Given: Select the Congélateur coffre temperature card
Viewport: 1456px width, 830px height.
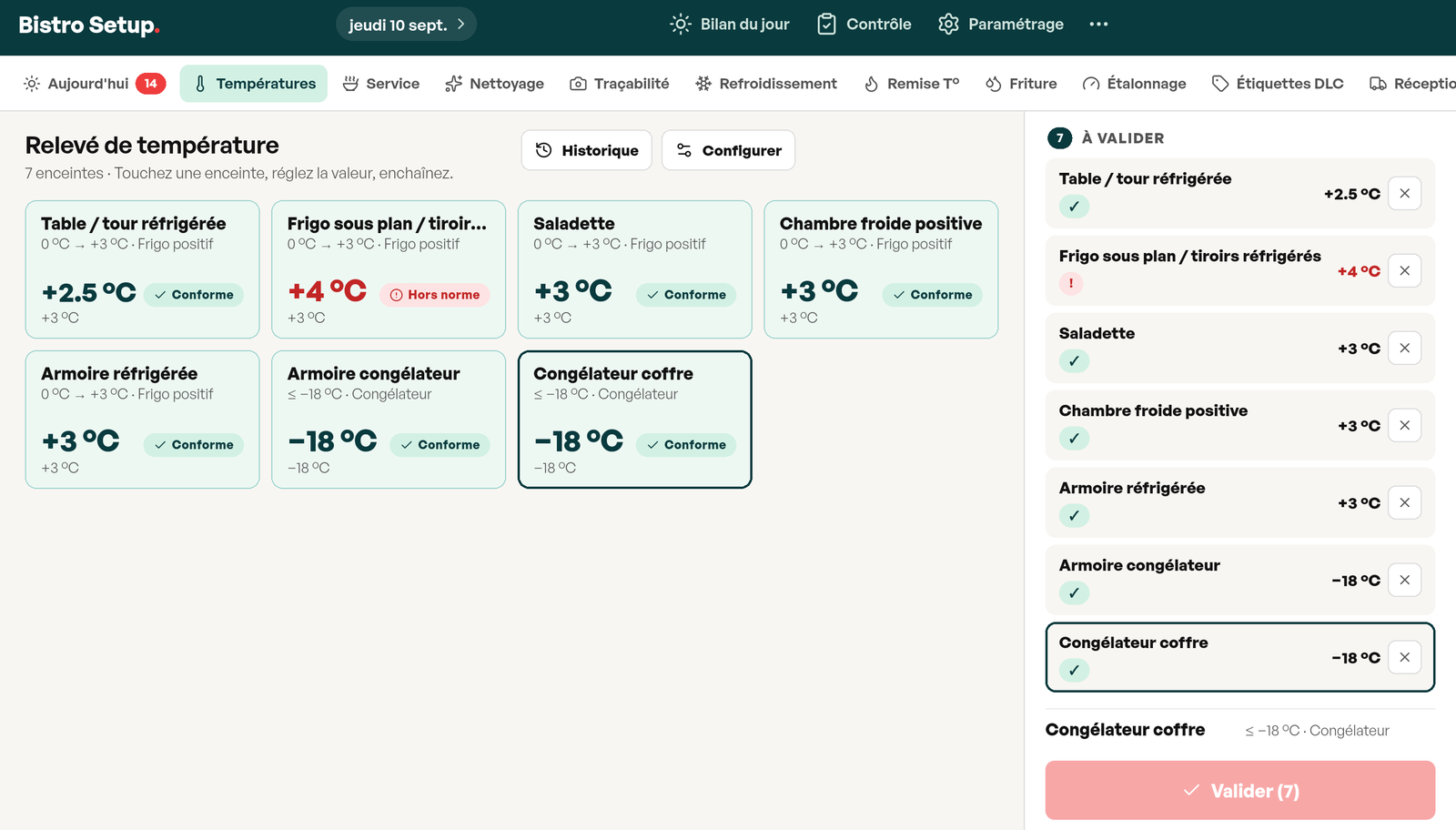Looking at the screenshot, I should (635, 420).
